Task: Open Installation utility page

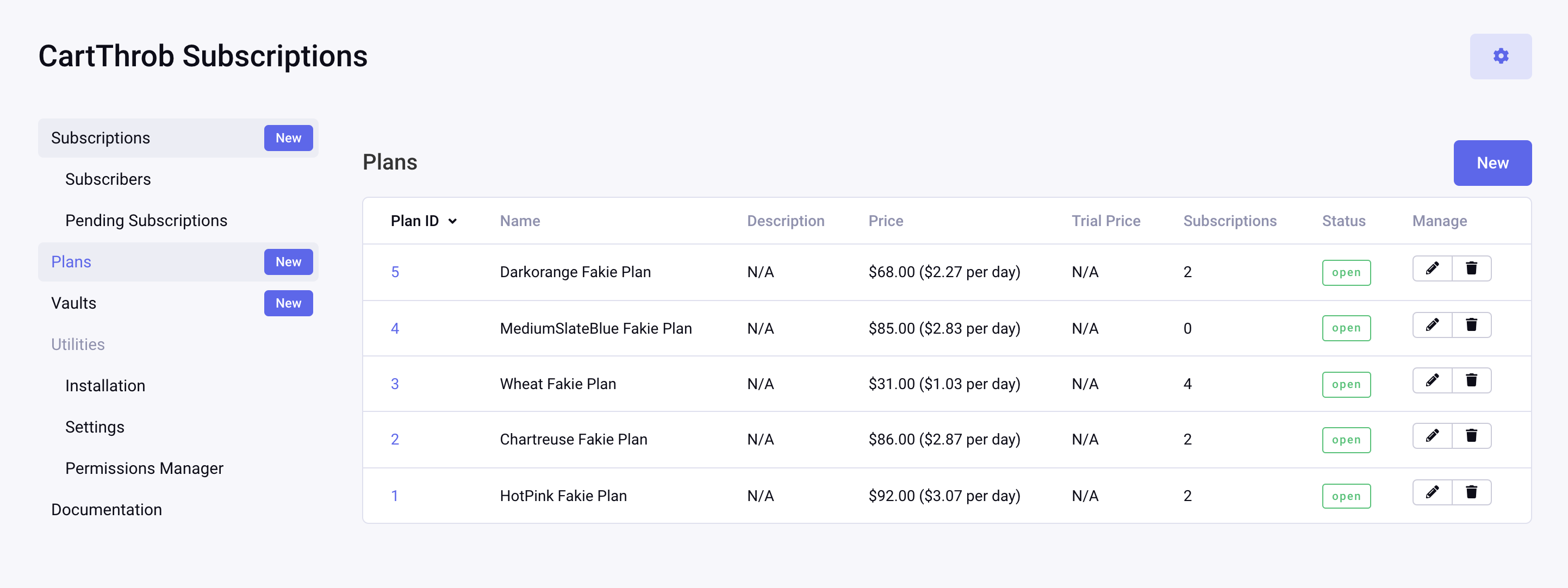Action: point(105,386)
